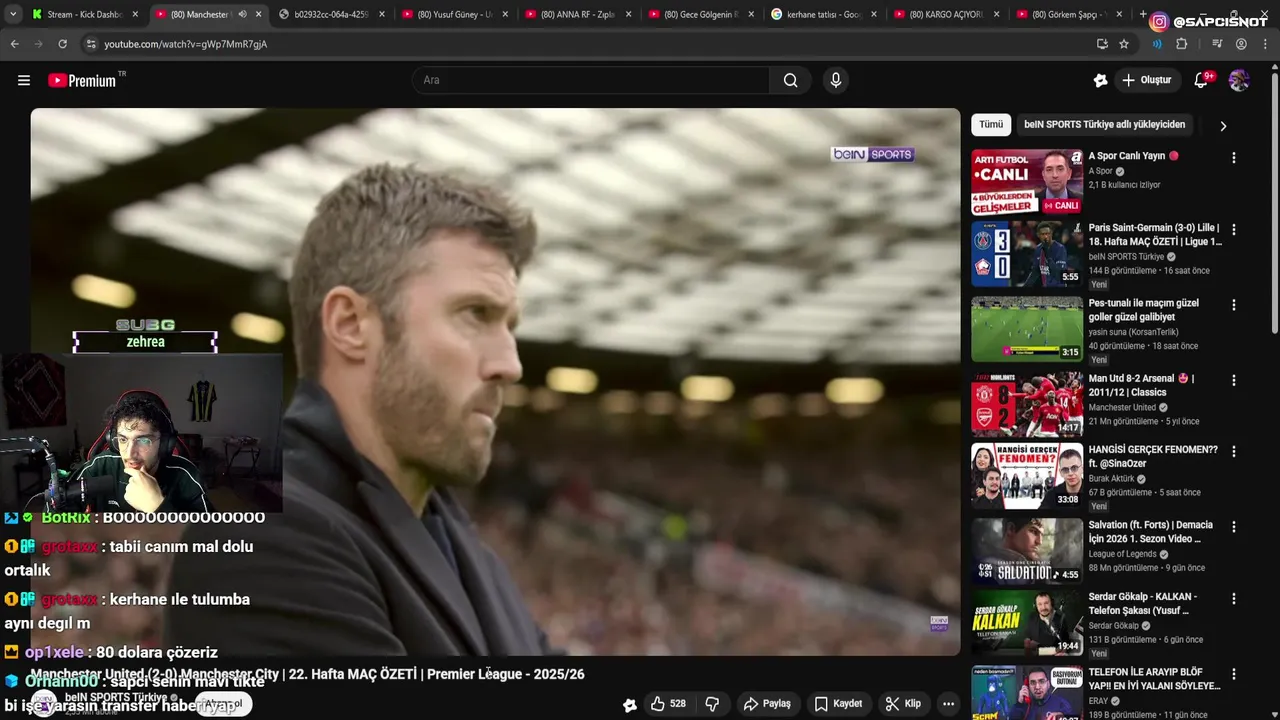Dislike the video with thumbs down

(712, 704)
